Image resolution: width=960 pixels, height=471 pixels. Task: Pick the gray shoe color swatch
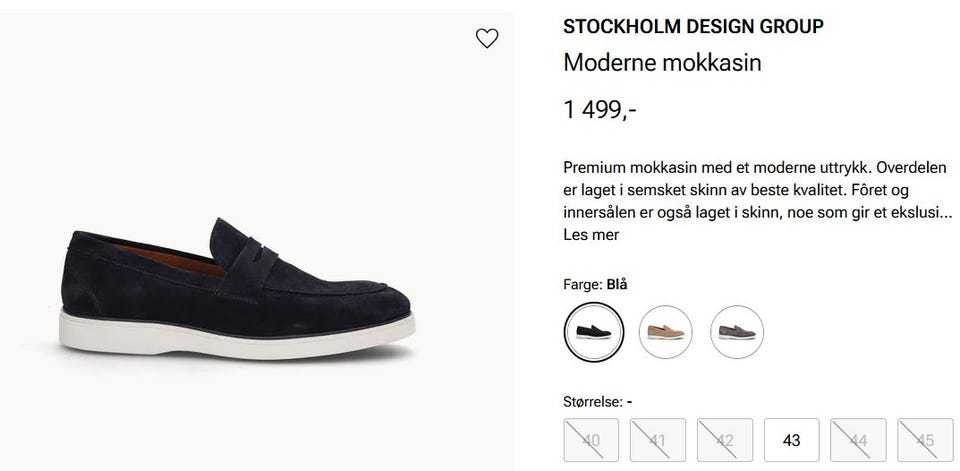click(x=736, y=331)
